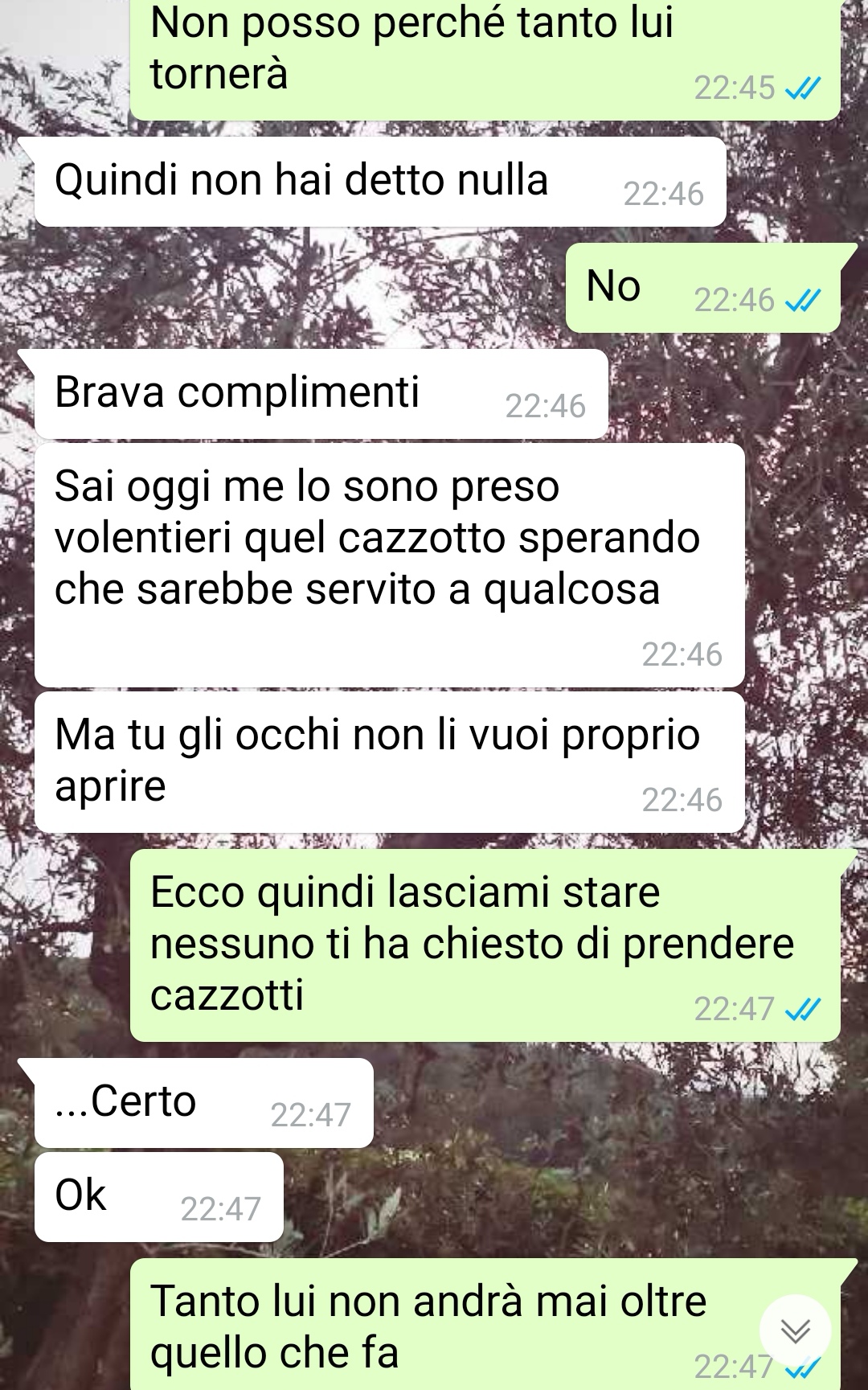
Task: Select the 'Quindi non hai detto nulla' message
Action: coord(380,182)
